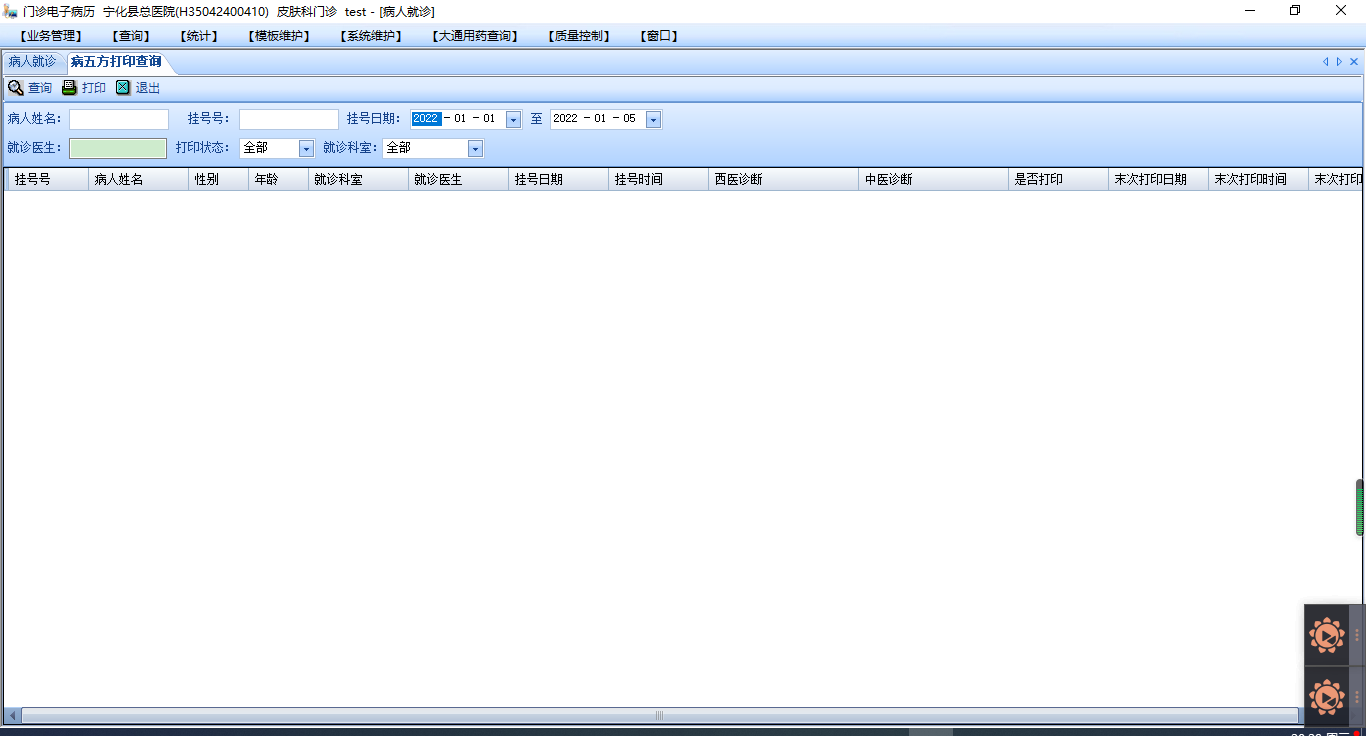Open the 模板维护 menu
Screen dimensions: 1366x736
[x=280, y=36]
